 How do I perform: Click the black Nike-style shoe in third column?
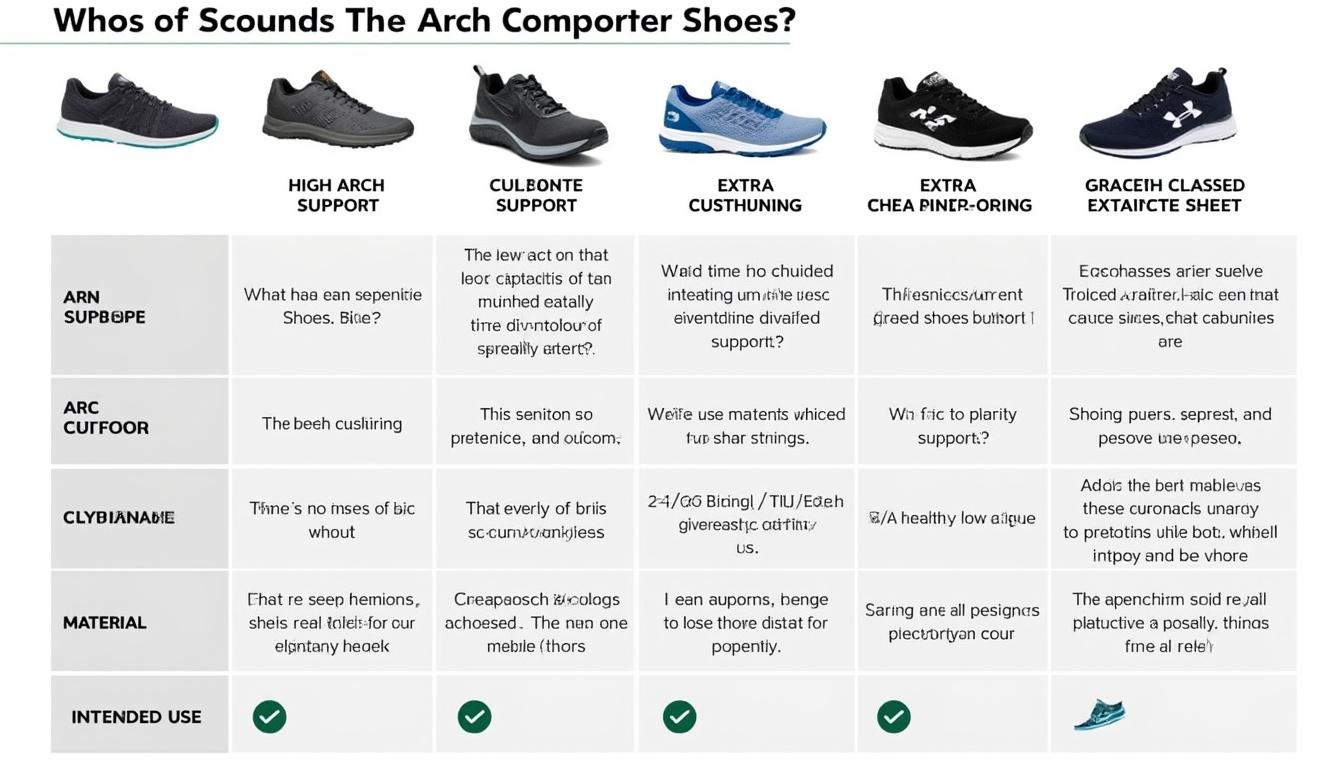537,116
